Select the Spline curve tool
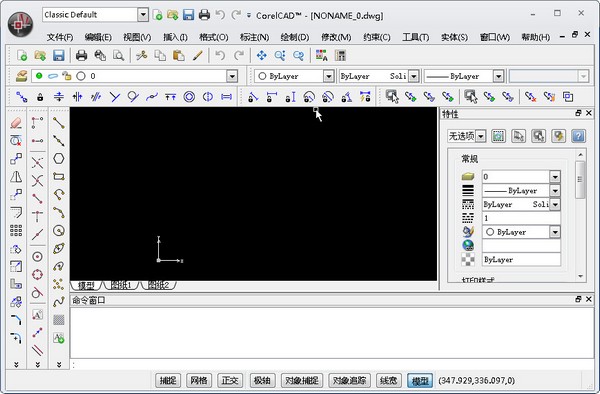Screen dimensions: 600x394 (59, 302)
